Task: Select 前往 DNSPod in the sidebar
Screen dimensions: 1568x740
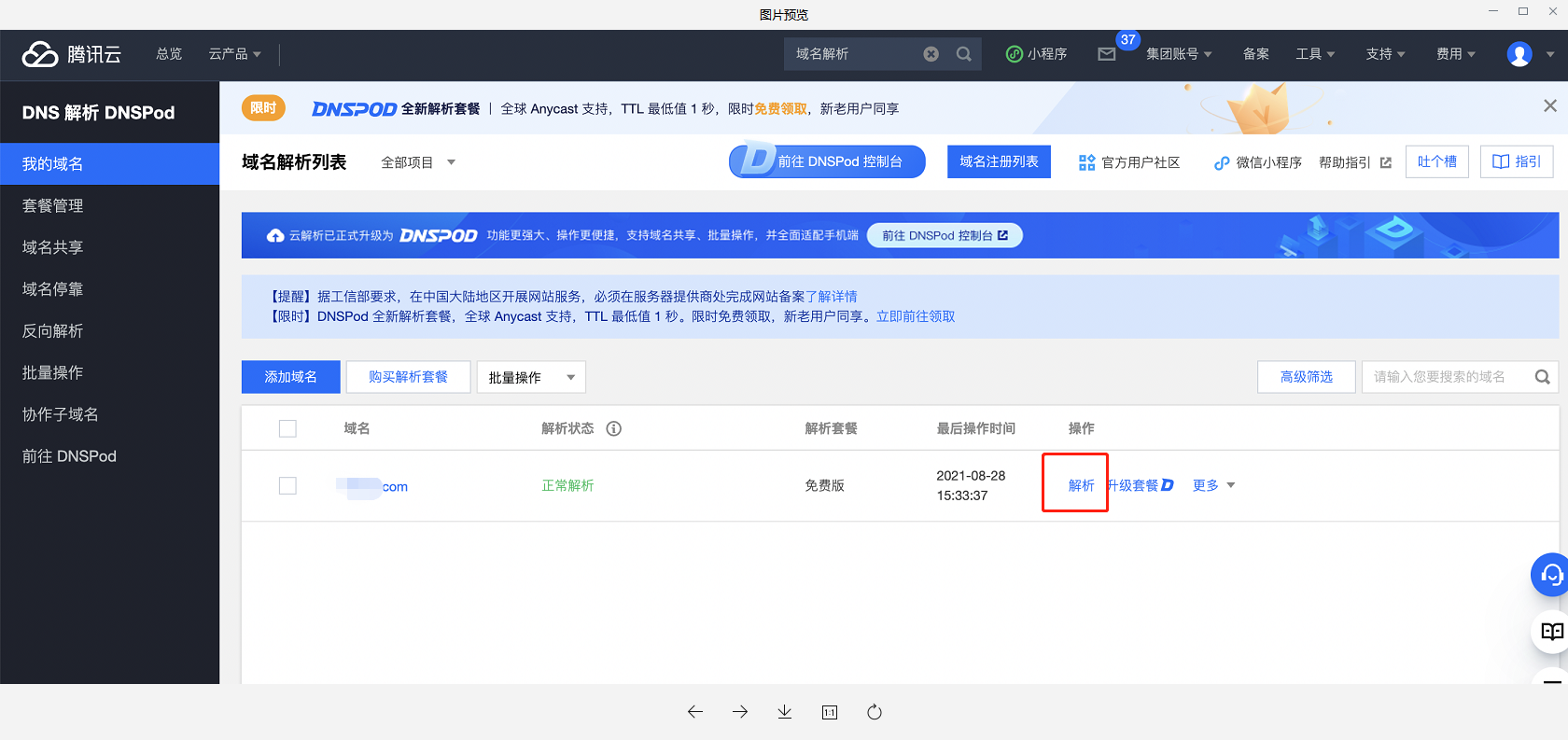Action: [110, 456]
